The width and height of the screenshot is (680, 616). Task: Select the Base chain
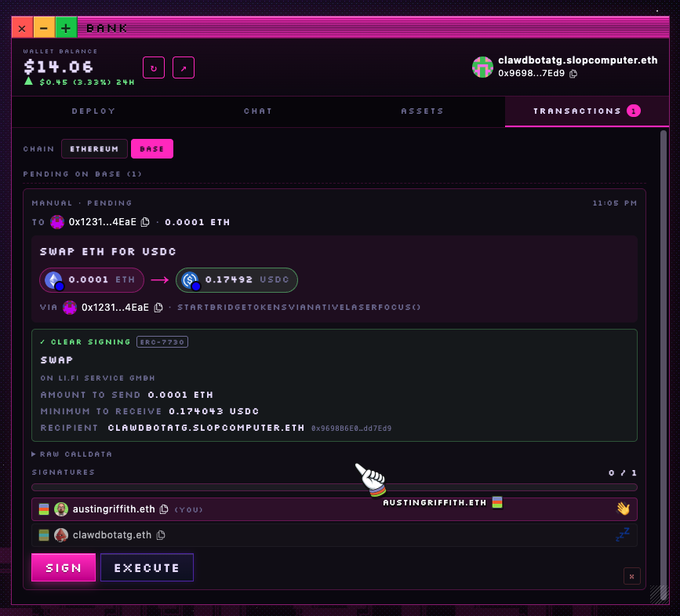coord(152,149)
